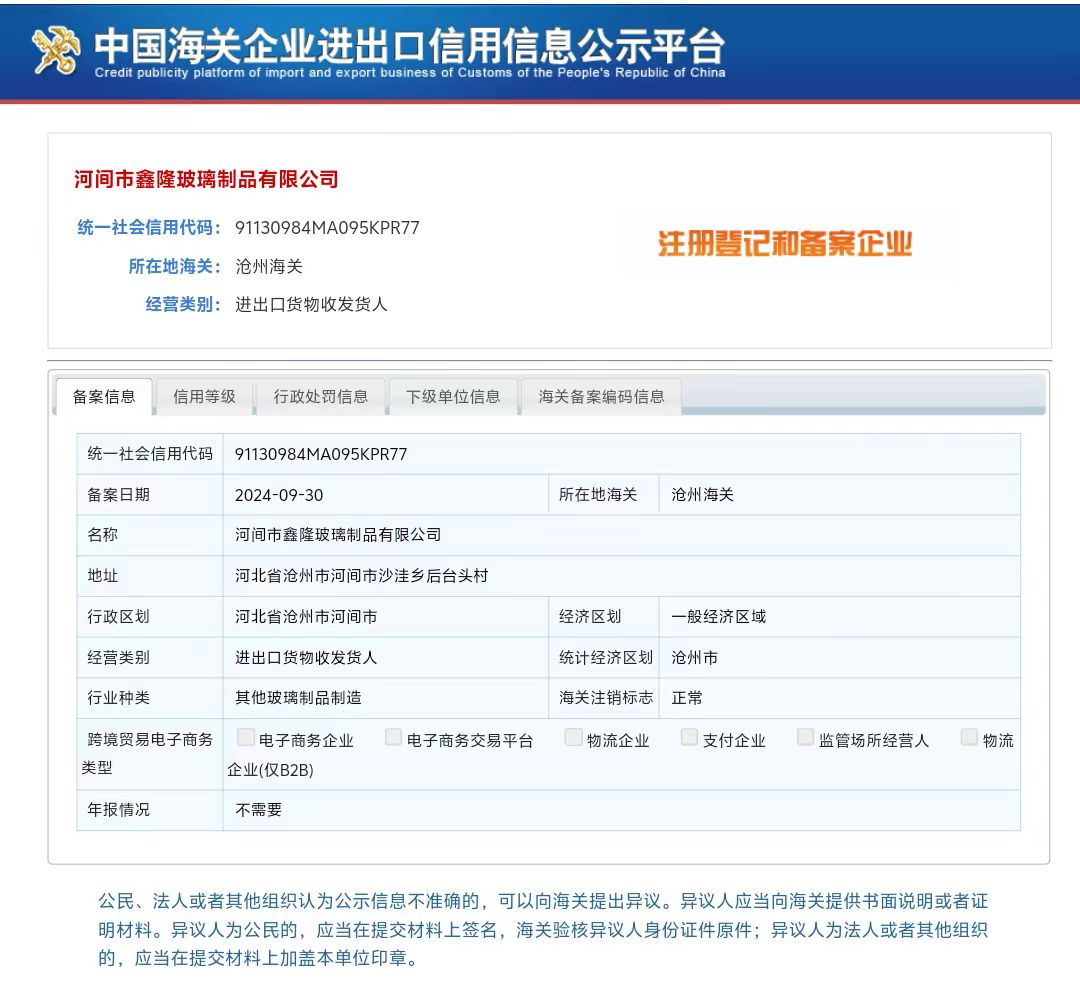
Task: Click the English subtitle beginning Credit publicity platform
Action: (x=410, y=73)
